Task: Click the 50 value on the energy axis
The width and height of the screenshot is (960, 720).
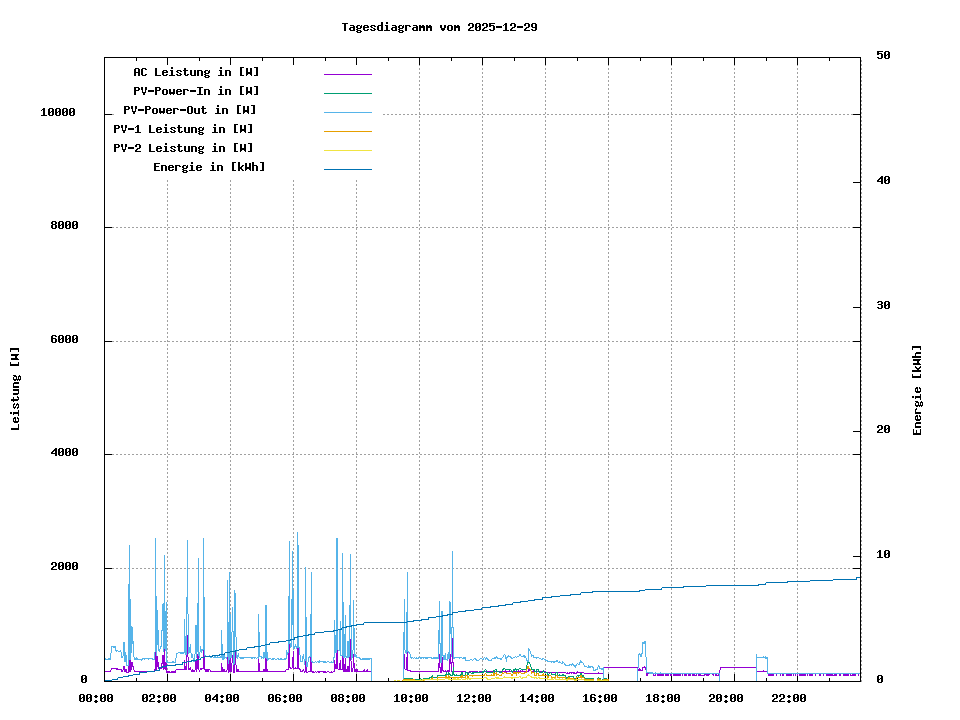Action: point(883,56)
